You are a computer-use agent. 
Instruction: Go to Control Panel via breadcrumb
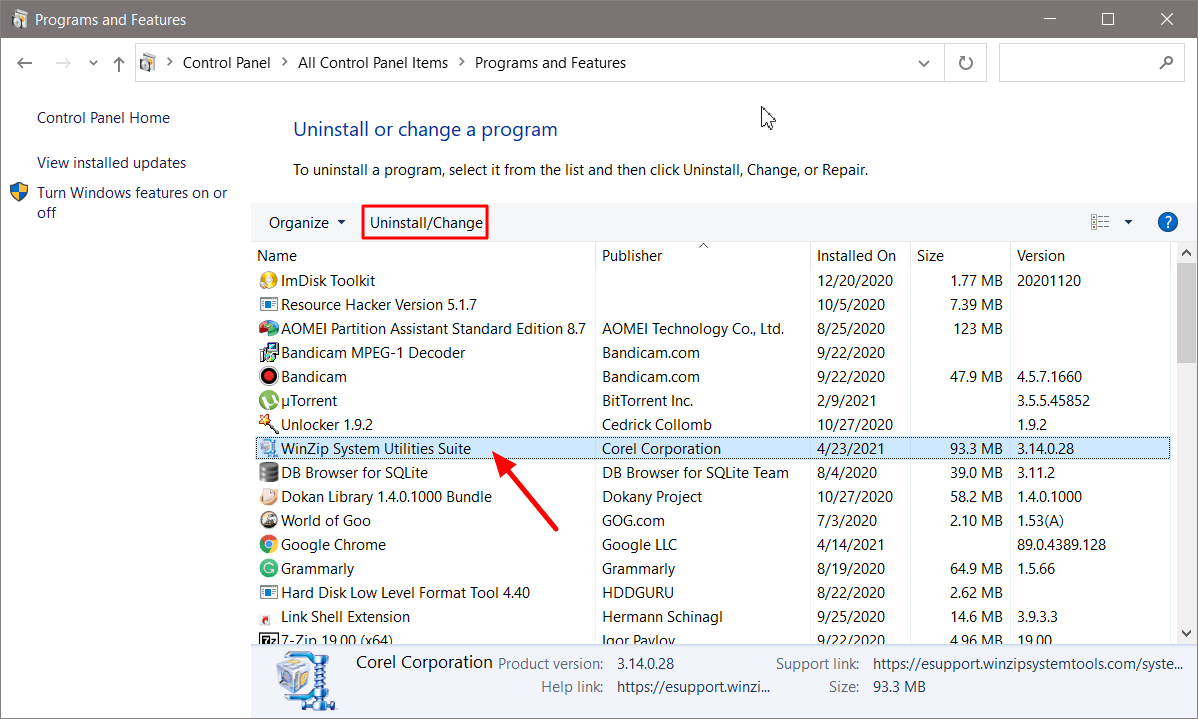227,62
